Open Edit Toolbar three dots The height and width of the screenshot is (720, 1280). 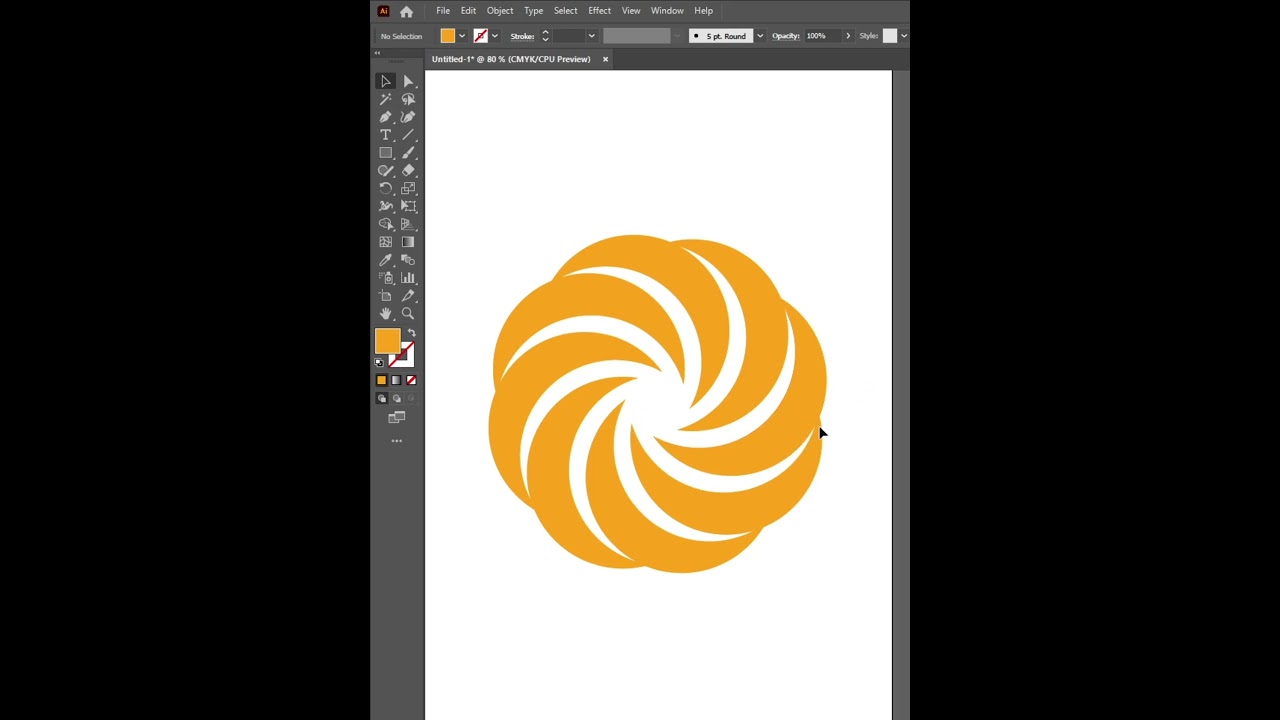[397, 441]
